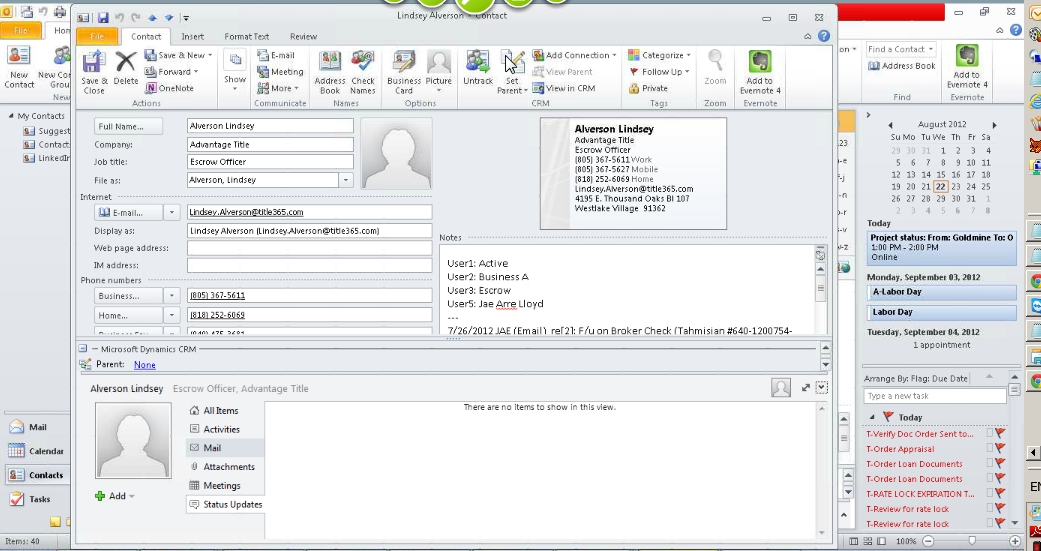This screenshot has width=1041, height=551.
Task: Delete the contact using the Delete icon
Action: pos(126,69)
